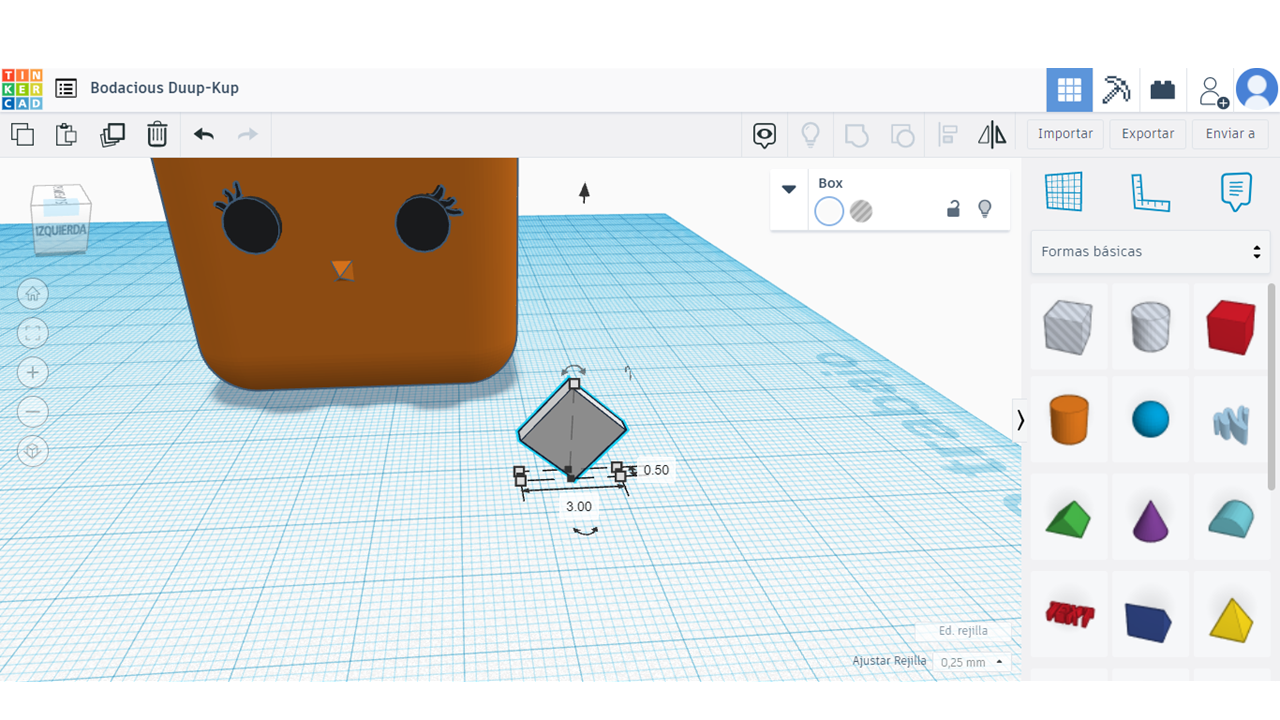Collapse the Box inspector panel
This screenshot has width=1280, height=720.
[789, 189]
